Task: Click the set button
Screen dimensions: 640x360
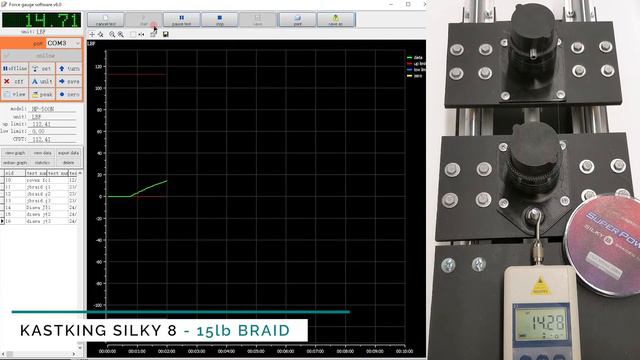Action: click(x=42, y=69)
